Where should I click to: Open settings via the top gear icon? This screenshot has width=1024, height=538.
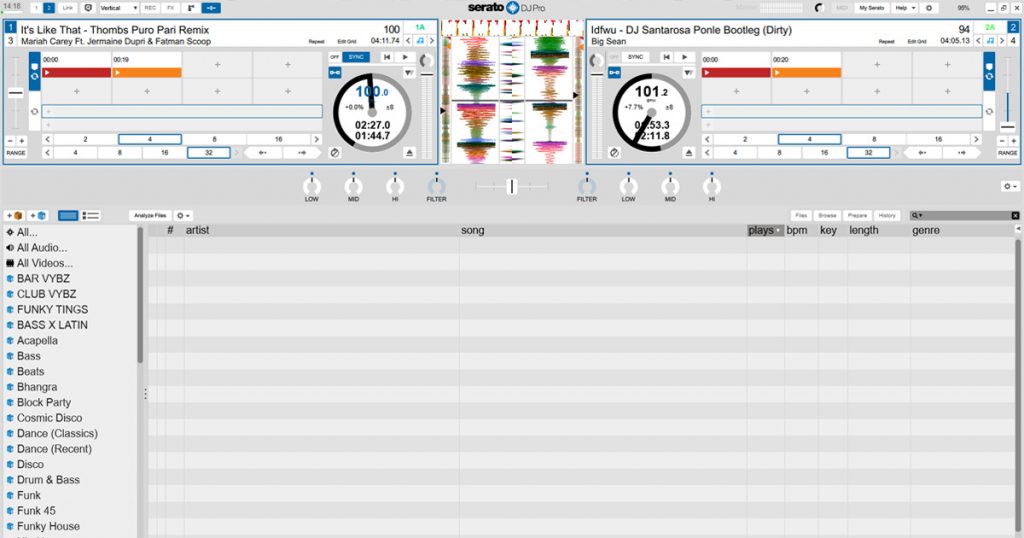click(928, 7)
